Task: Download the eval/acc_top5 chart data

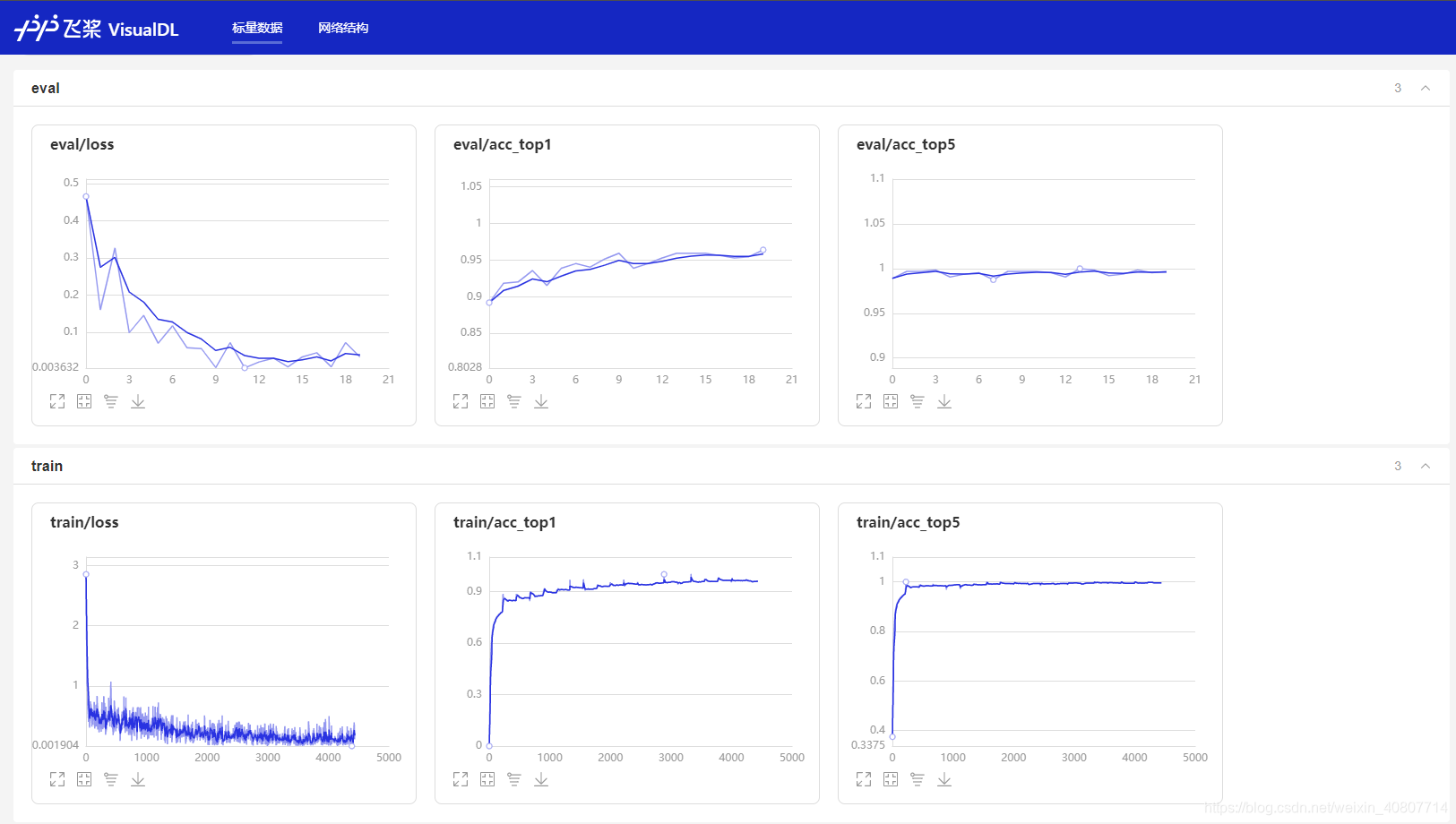Action: click(944, 401)
